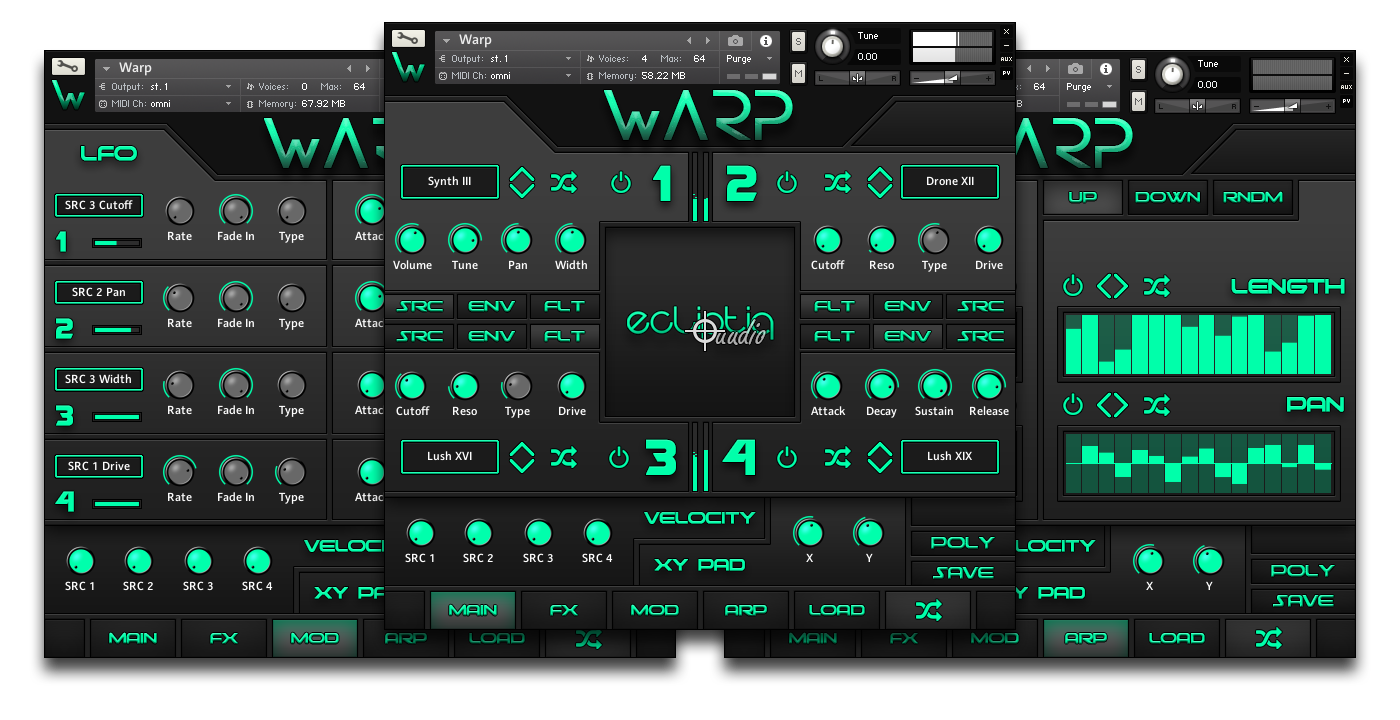Open LFO 1 target dropdown SRC 3 Cutoff

pyautogui.click(x=99, y=205)
